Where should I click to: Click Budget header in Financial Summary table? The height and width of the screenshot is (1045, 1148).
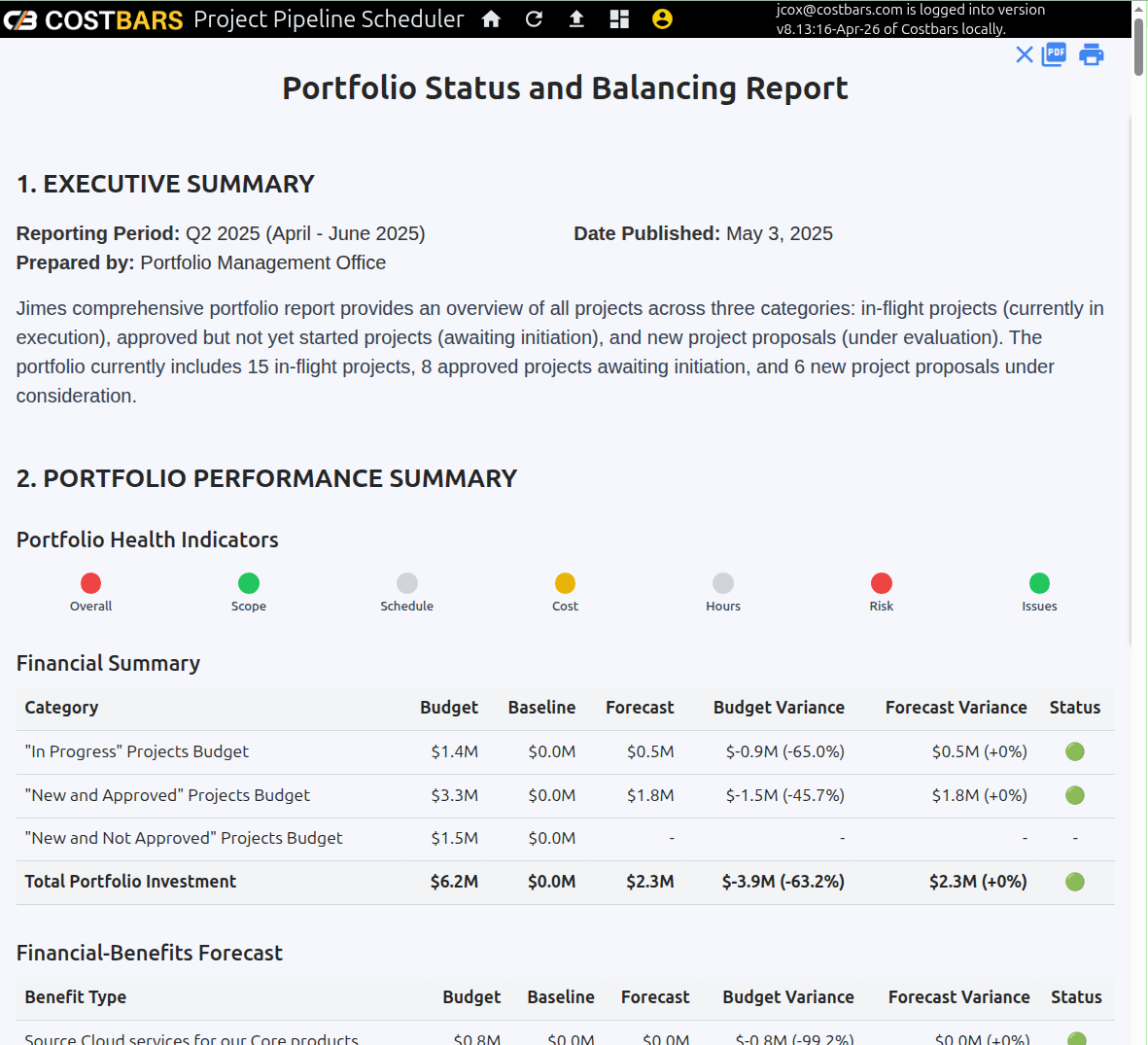(449, 708)
